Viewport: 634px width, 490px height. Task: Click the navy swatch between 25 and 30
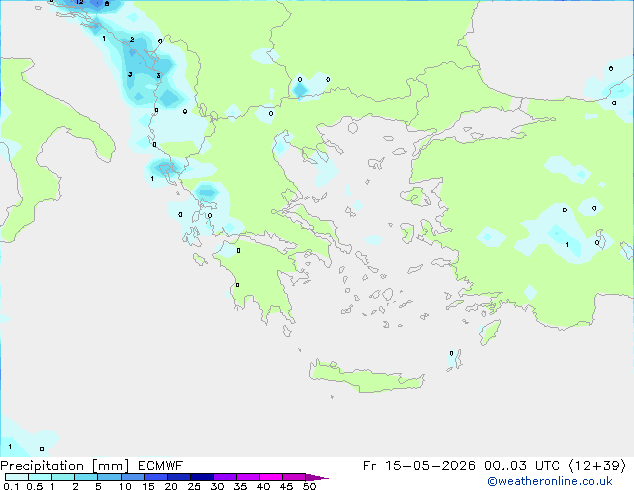pyautogui.click(x=201, y=477)
